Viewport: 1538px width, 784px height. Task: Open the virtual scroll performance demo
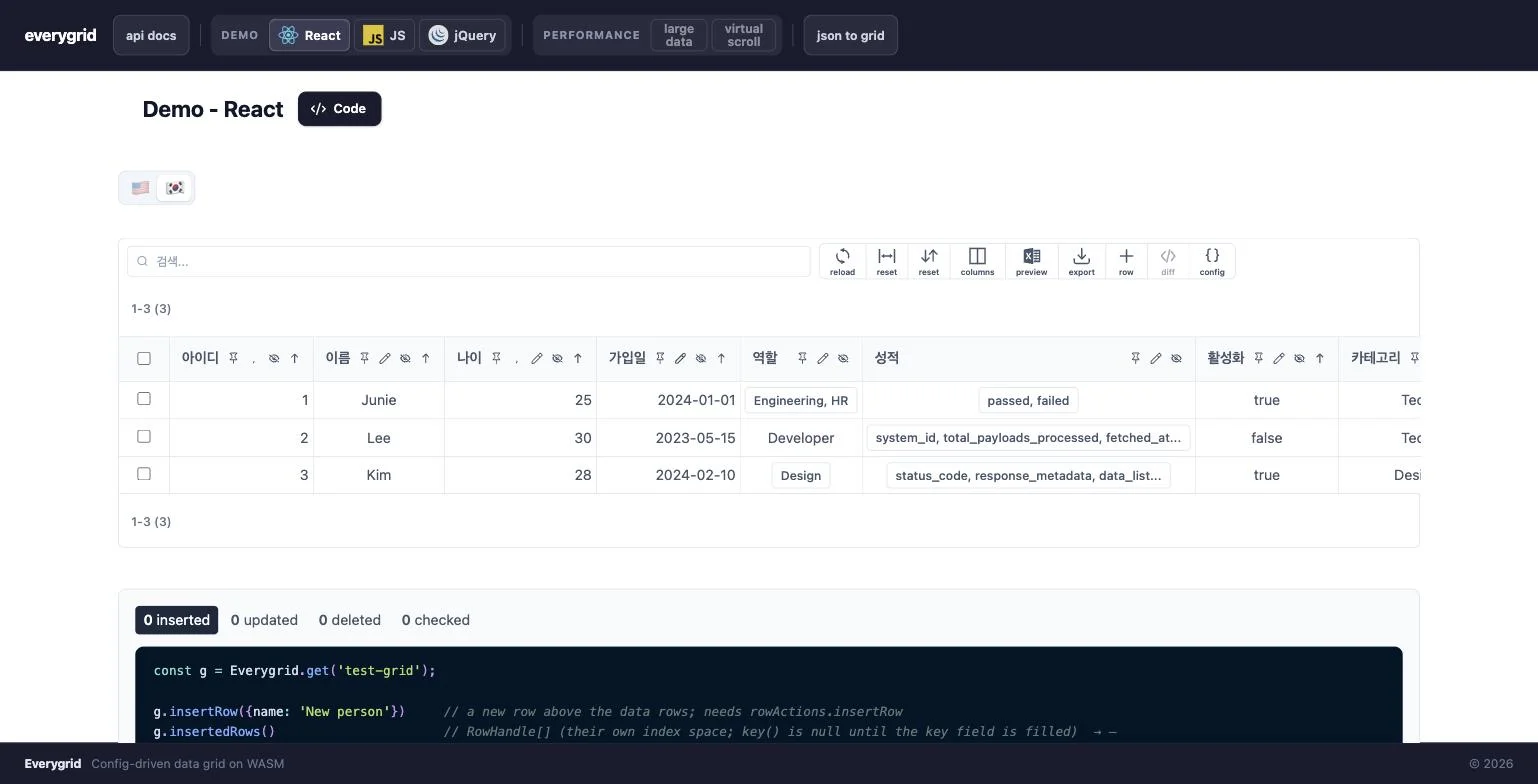(744, 35)
